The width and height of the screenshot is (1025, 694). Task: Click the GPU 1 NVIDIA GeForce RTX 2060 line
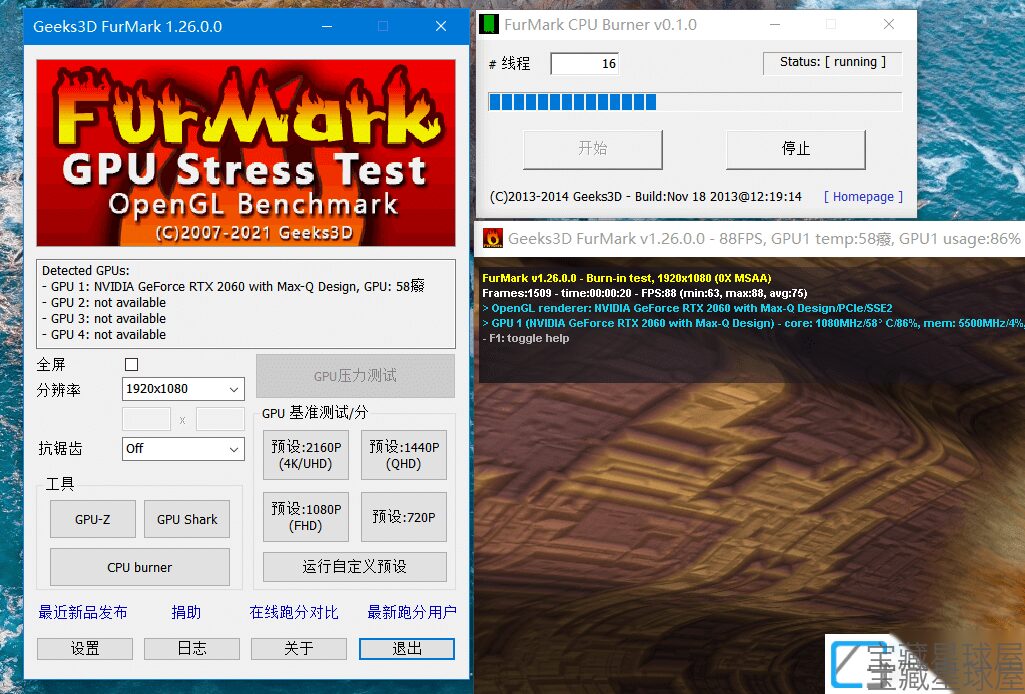233,286
